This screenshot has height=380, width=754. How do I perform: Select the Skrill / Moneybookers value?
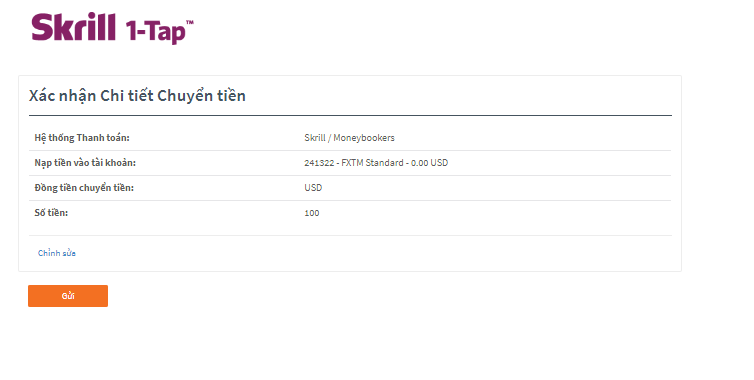(350, 138)
